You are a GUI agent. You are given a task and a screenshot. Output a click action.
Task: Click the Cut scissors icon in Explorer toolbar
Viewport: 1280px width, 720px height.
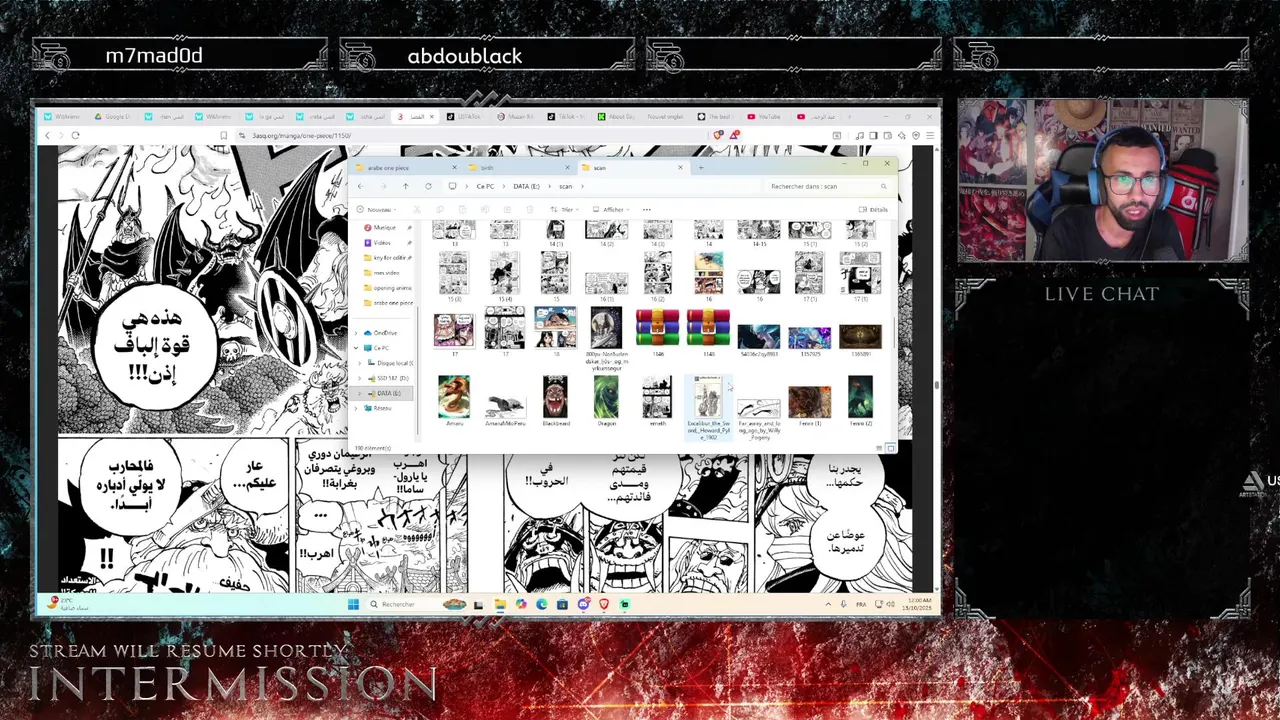[417, 210]
